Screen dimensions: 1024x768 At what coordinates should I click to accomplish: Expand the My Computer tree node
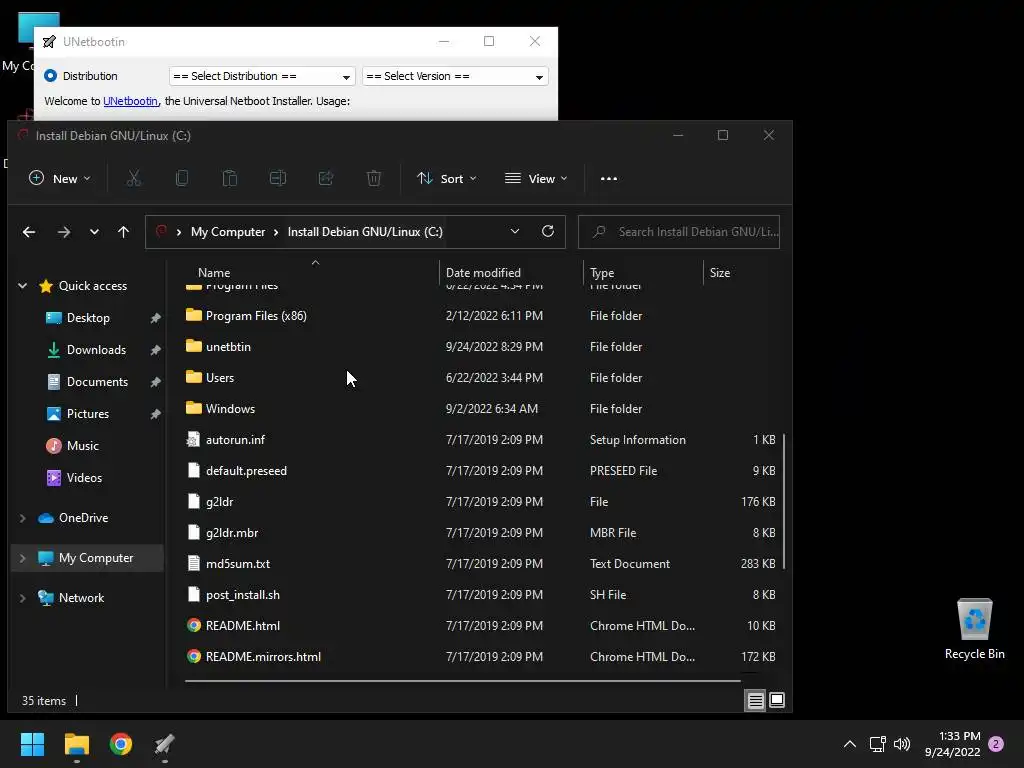tap(22, 558)
